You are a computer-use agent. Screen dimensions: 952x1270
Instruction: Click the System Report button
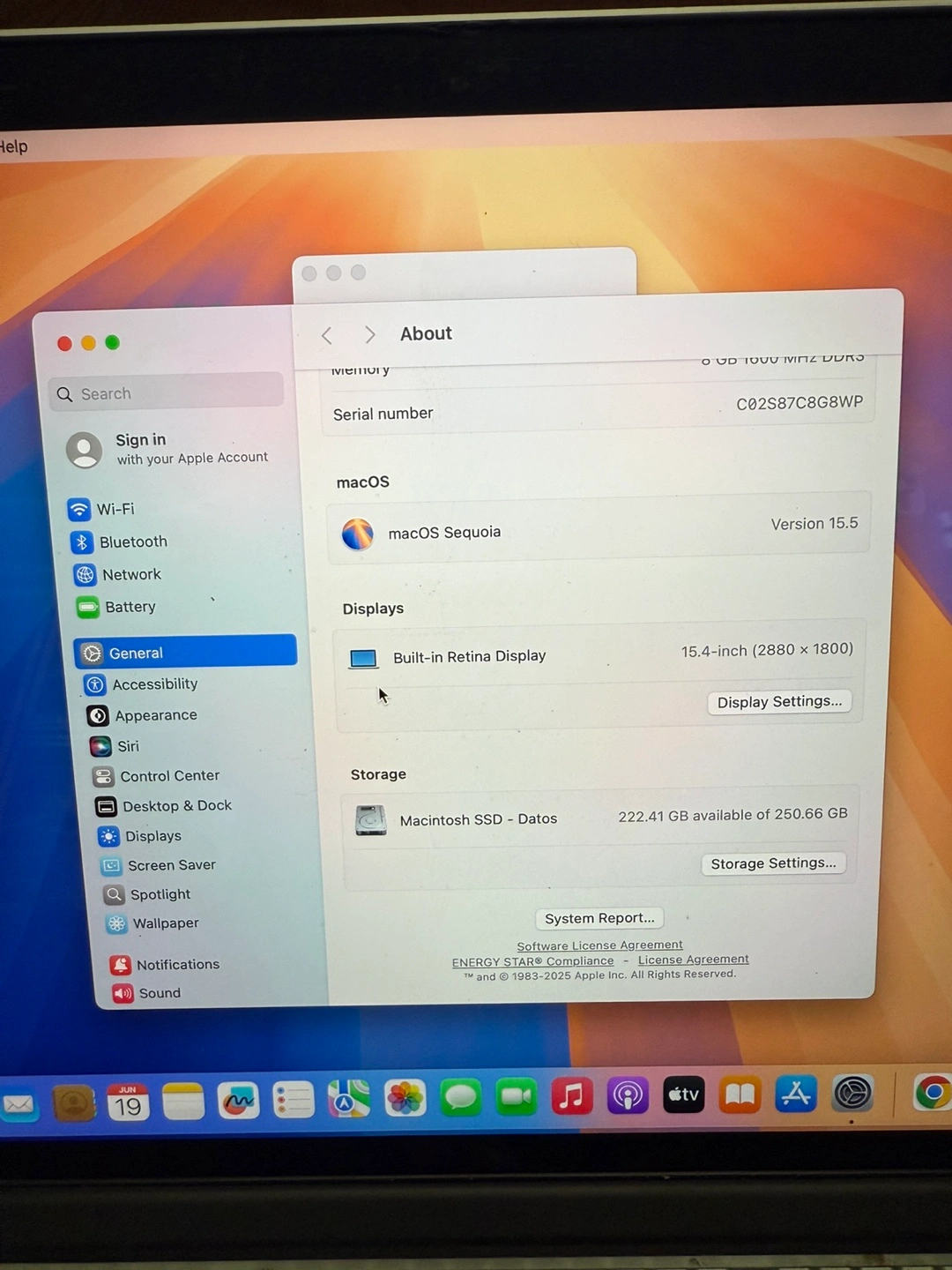tap(599, 918)
